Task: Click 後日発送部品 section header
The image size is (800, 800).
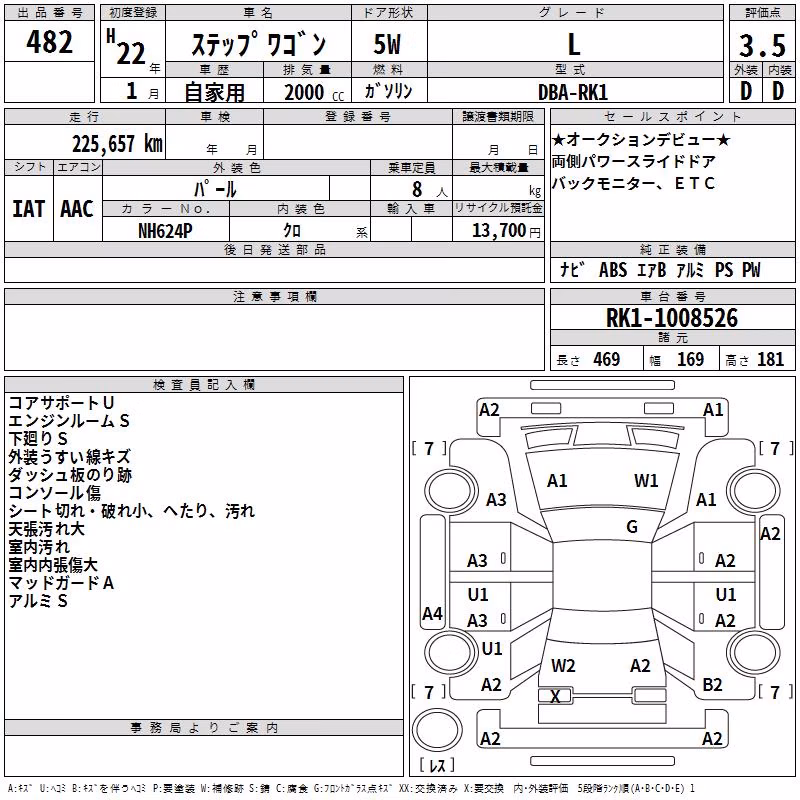Action: click(x=274, y=249)
